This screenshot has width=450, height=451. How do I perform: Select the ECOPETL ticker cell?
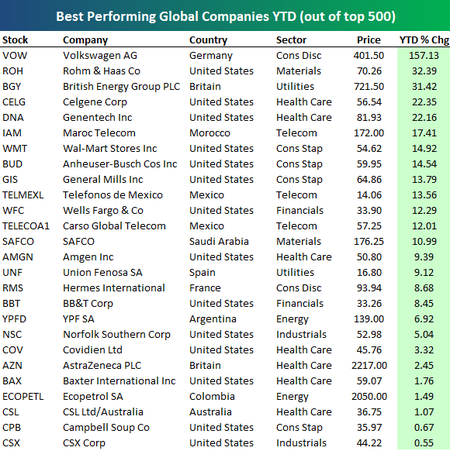pos(23,396)
